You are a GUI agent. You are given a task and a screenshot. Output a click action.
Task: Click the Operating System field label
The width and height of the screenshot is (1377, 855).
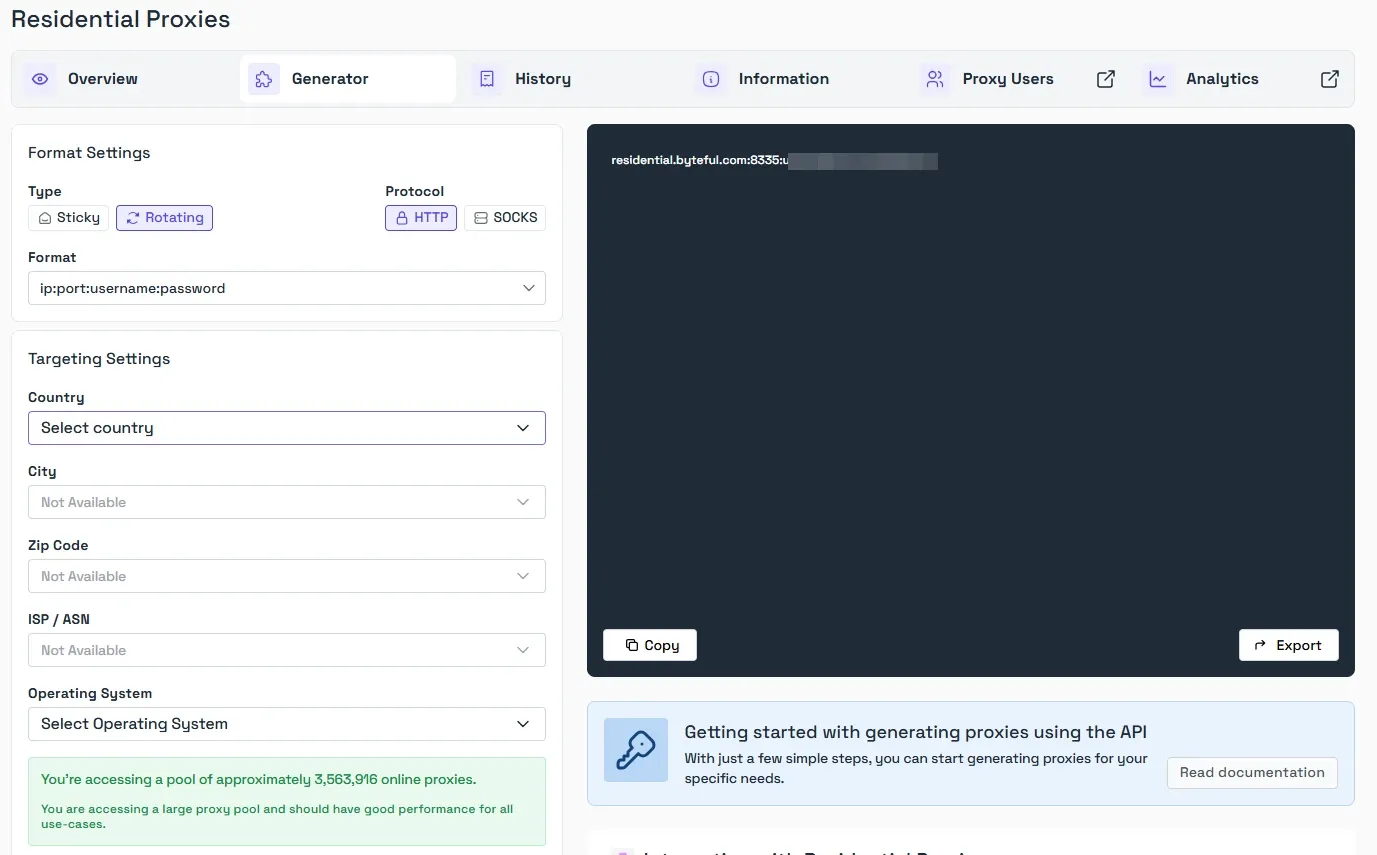pos(90,693)
